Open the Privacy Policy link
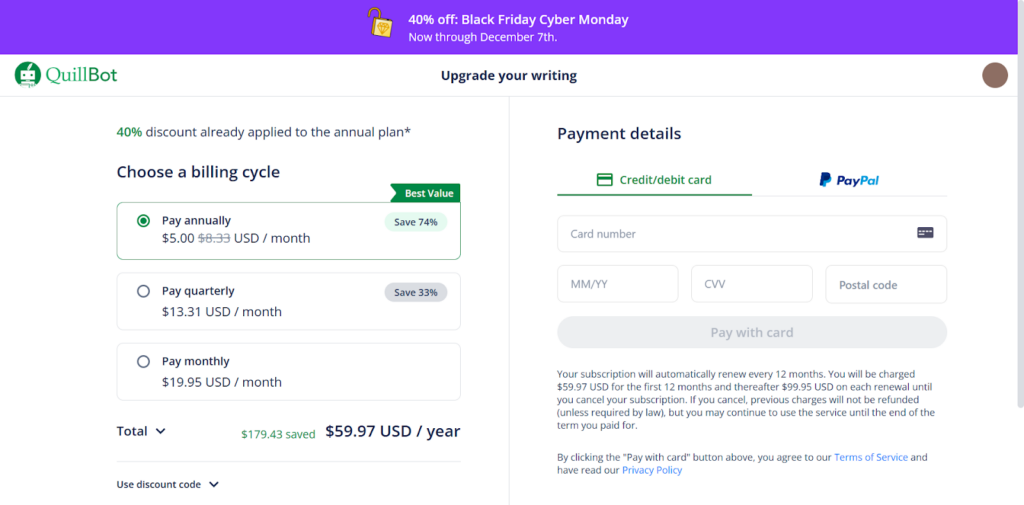1024x505 pixels. tap(652, 470)
